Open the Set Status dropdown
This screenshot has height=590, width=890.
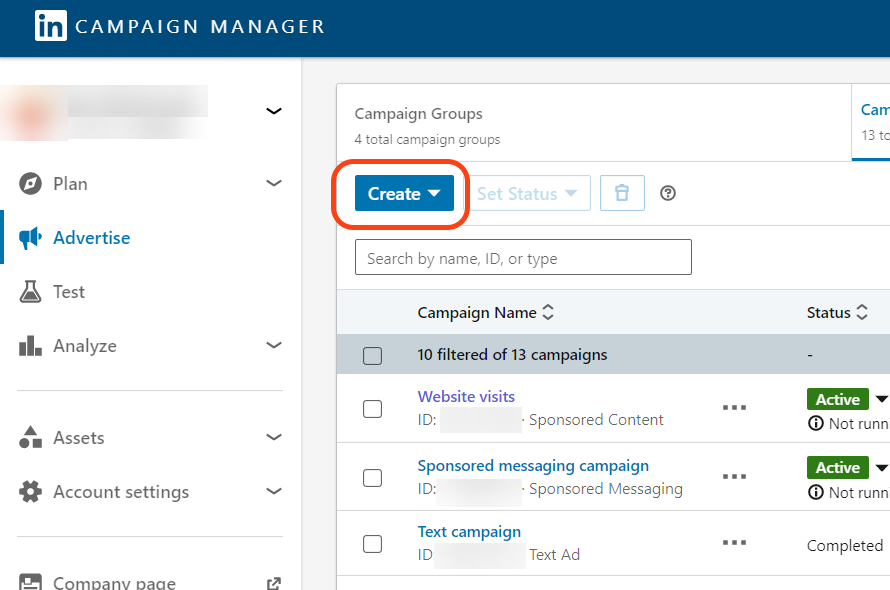pos(527,193)
